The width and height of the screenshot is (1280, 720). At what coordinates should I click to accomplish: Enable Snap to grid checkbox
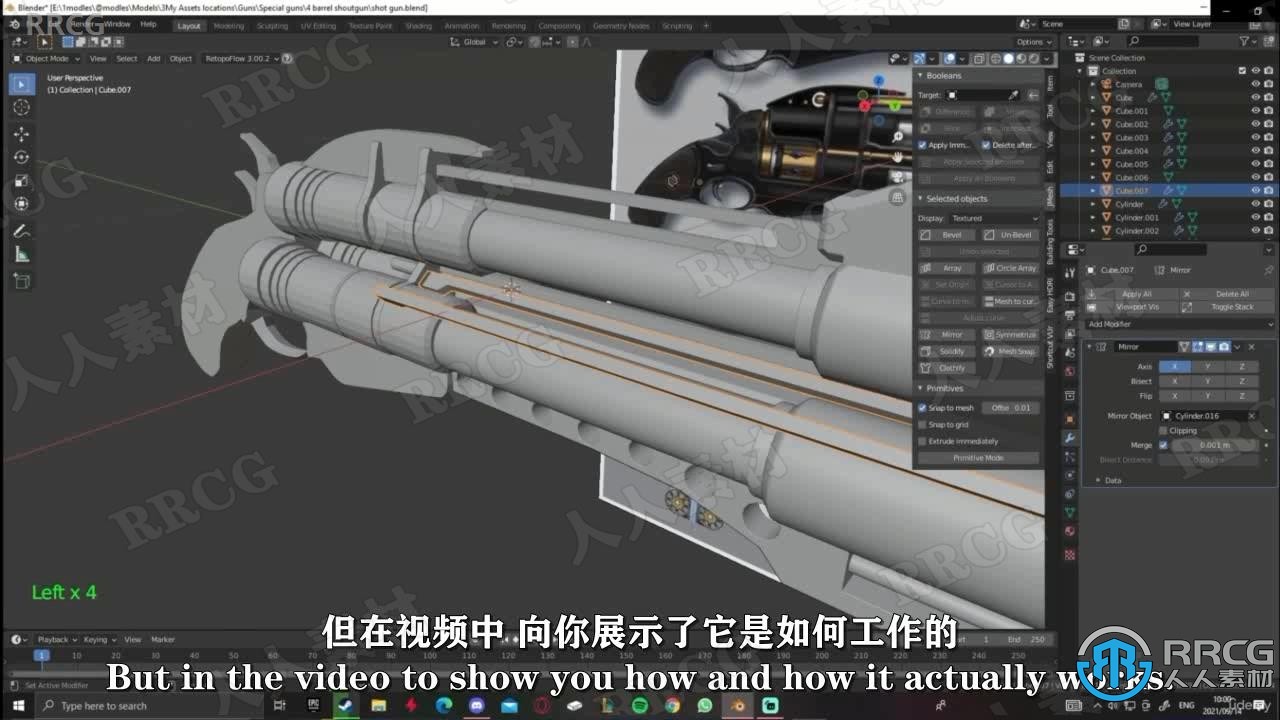(922, 424)
